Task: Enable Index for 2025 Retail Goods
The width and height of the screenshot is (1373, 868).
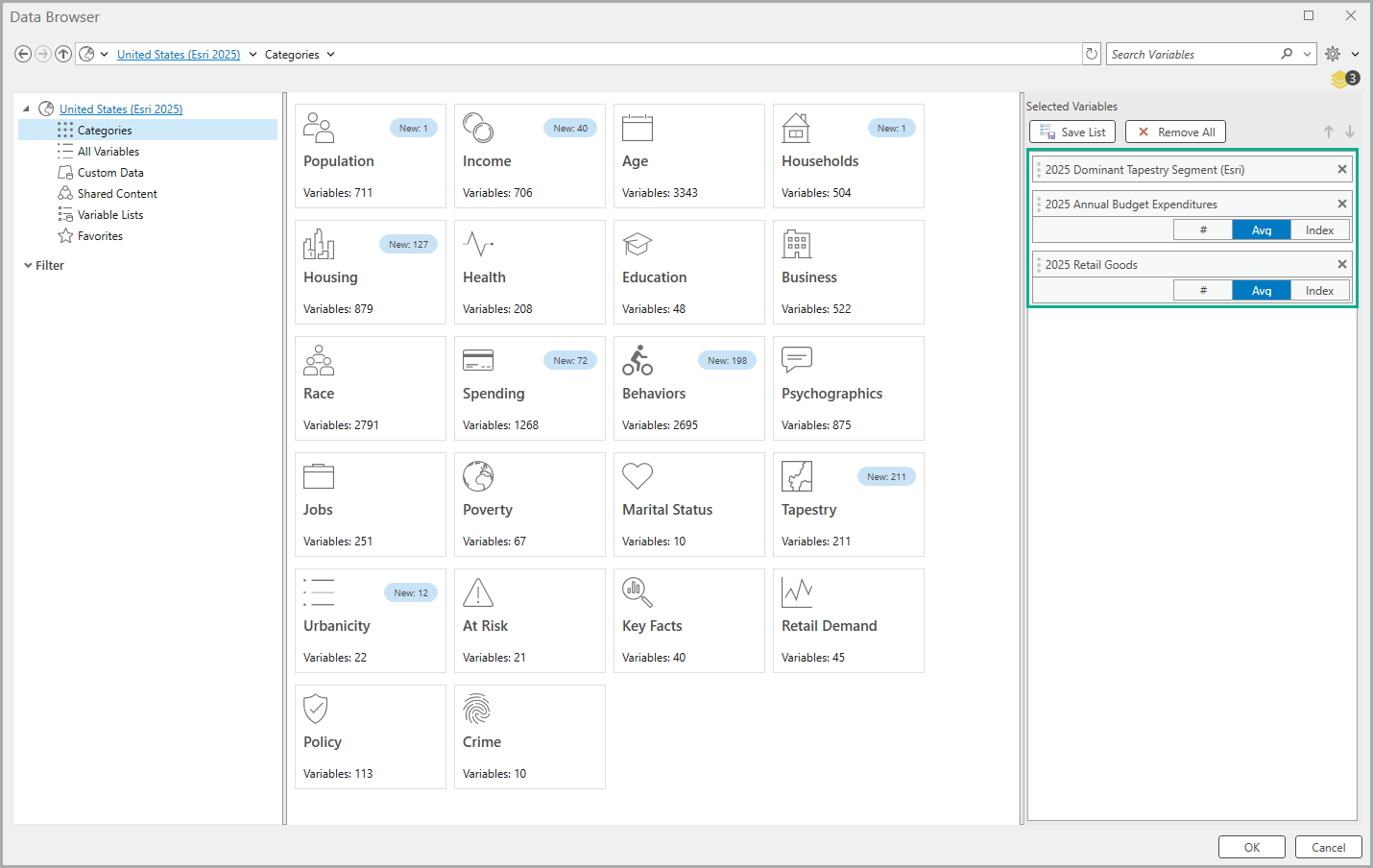Action: (1319, 289)
